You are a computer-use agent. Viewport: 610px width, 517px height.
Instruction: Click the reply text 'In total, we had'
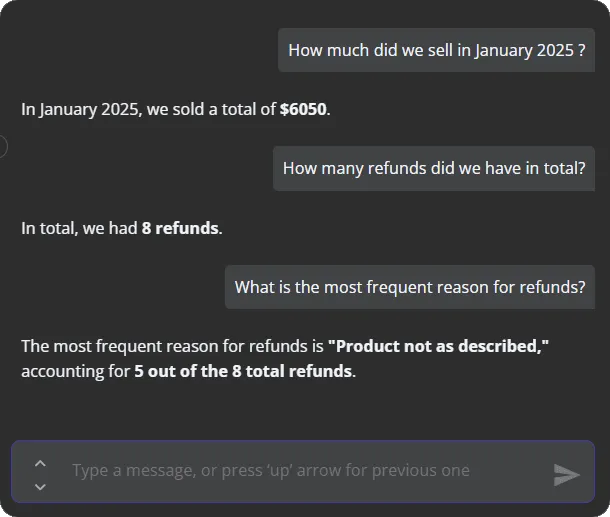(x=79, y=228)
